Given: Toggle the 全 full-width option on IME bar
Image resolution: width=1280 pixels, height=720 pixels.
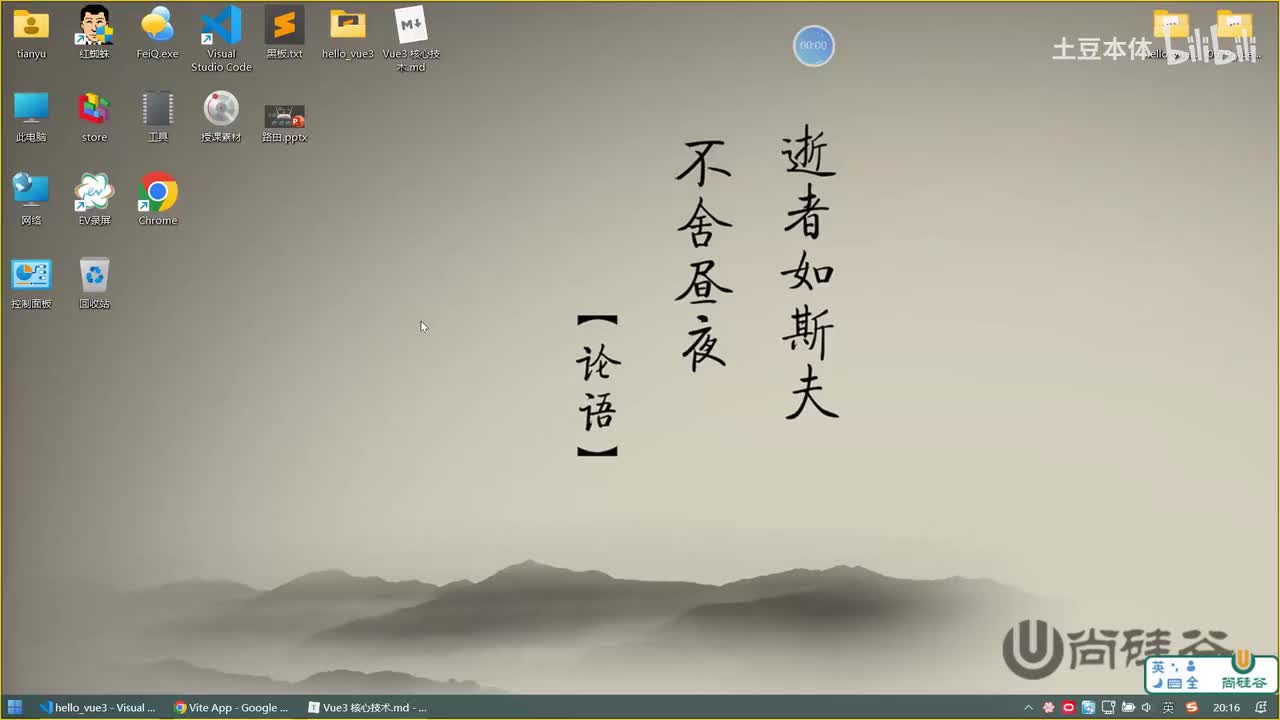Looking at the screenshot, I should [1192, 684].
